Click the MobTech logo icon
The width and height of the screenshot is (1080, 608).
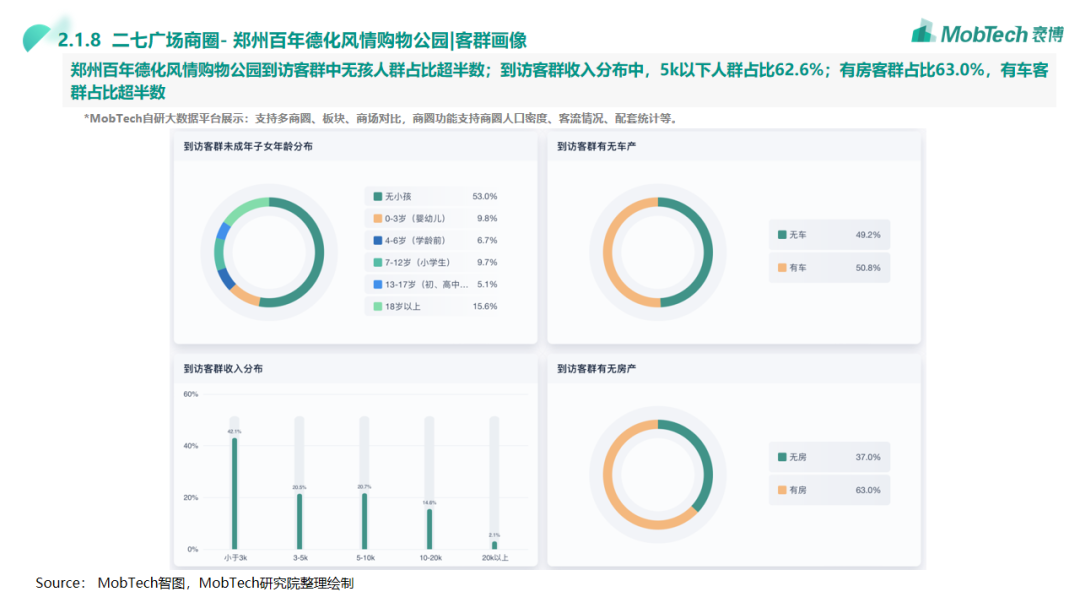pos(923,31)
